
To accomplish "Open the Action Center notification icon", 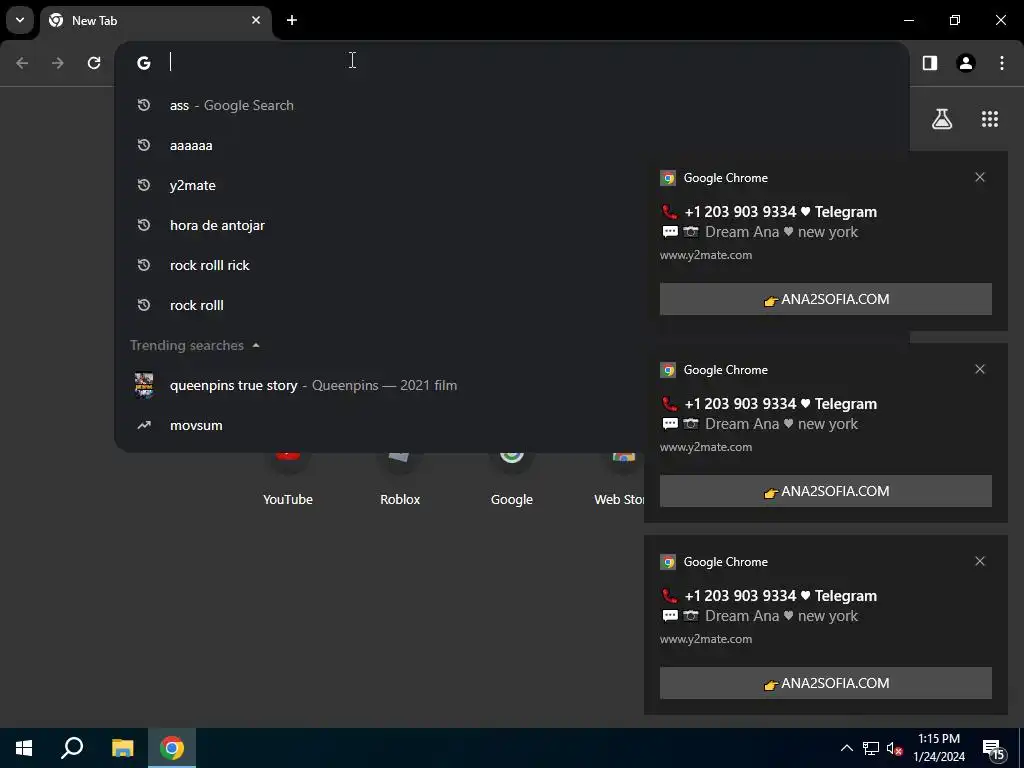I will [993, 749].
